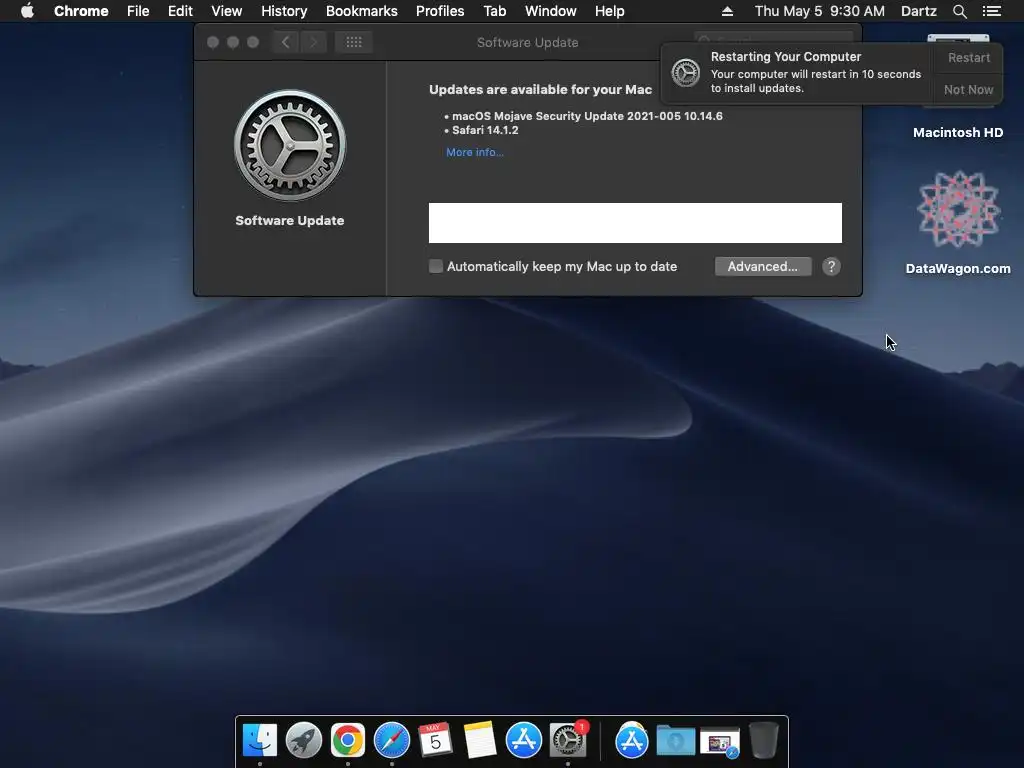The width and height of the screenshot is (1024, 768).
Task: Click the Safari 14.1.2 update entry
Action: point(485,130)
